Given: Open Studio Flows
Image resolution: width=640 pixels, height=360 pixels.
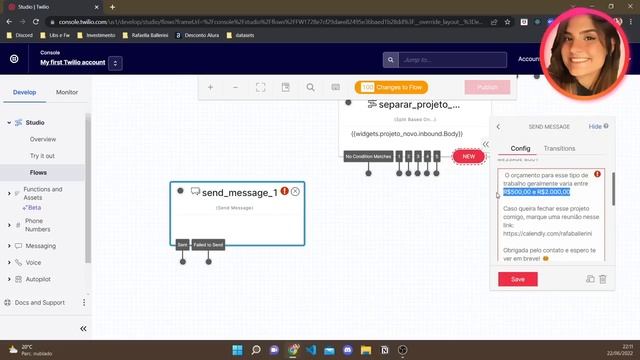Looking at the screenshot, I should 38,173.
